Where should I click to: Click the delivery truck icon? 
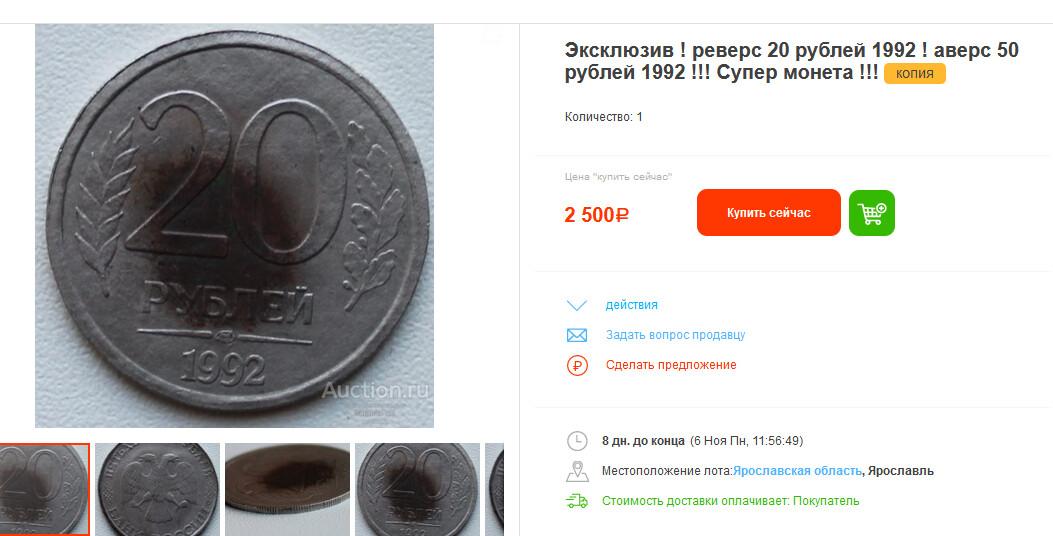click(x=577, y=501)
